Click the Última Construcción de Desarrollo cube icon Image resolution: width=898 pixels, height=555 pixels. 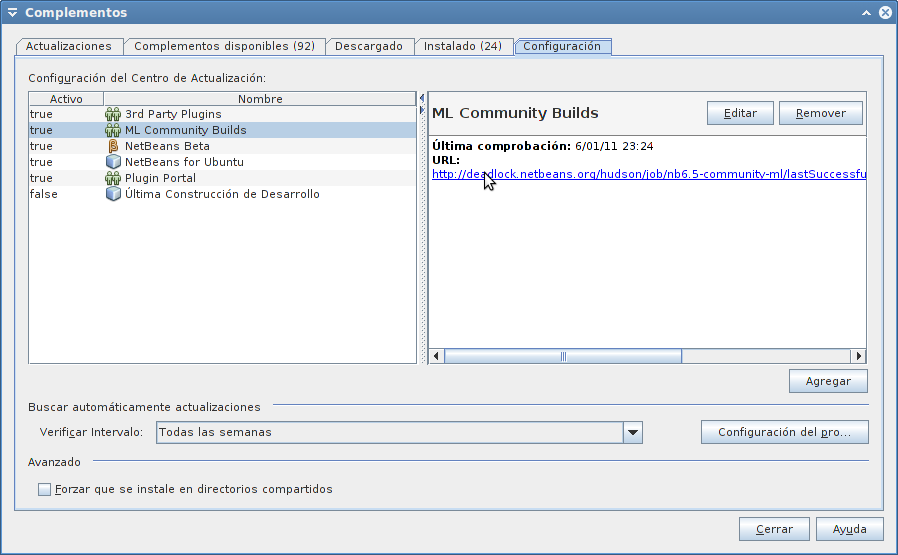(x=113, y=194)
